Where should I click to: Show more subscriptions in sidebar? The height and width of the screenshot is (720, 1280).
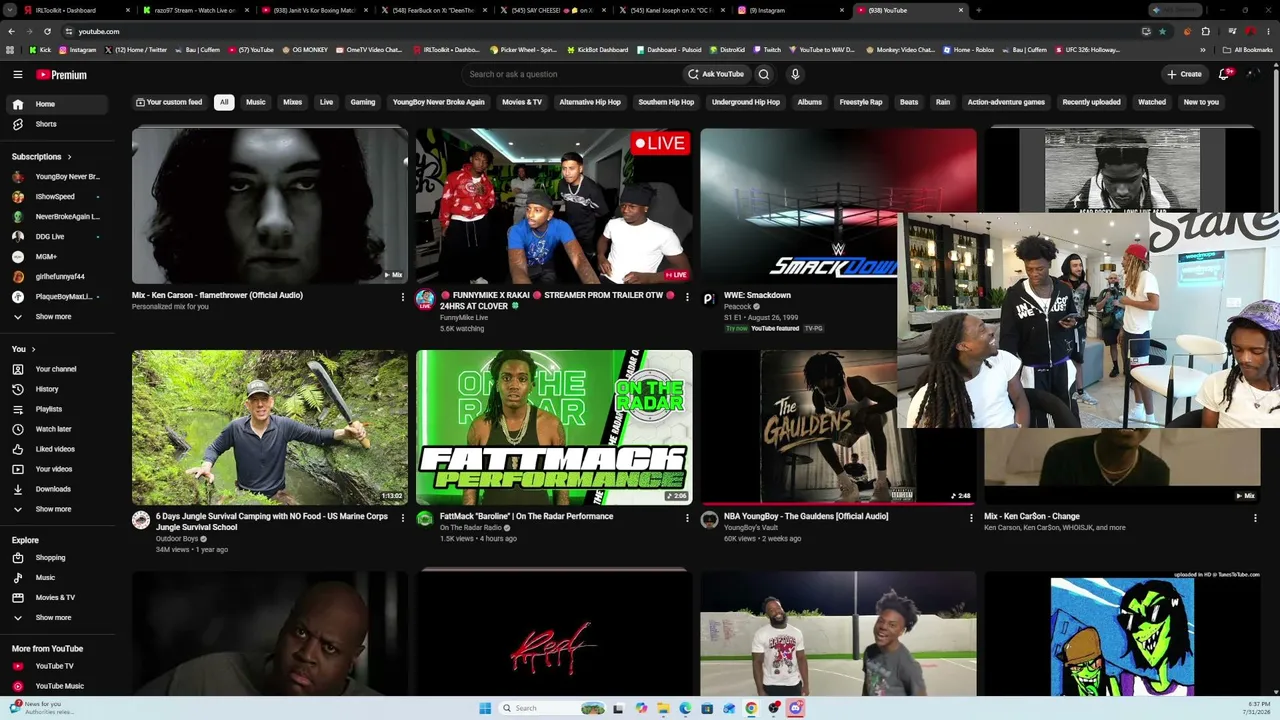point(59,317)
